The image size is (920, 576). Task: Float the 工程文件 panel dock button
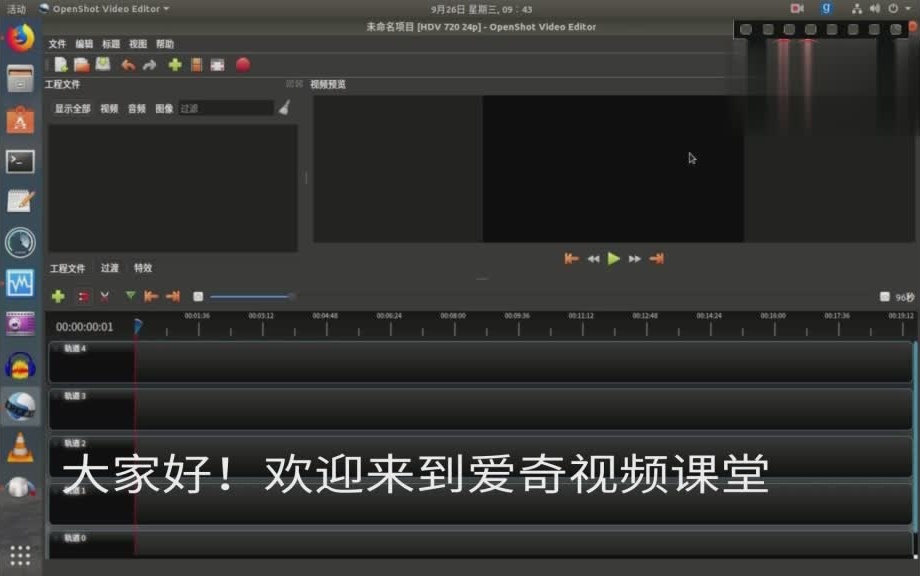point(289,84)
